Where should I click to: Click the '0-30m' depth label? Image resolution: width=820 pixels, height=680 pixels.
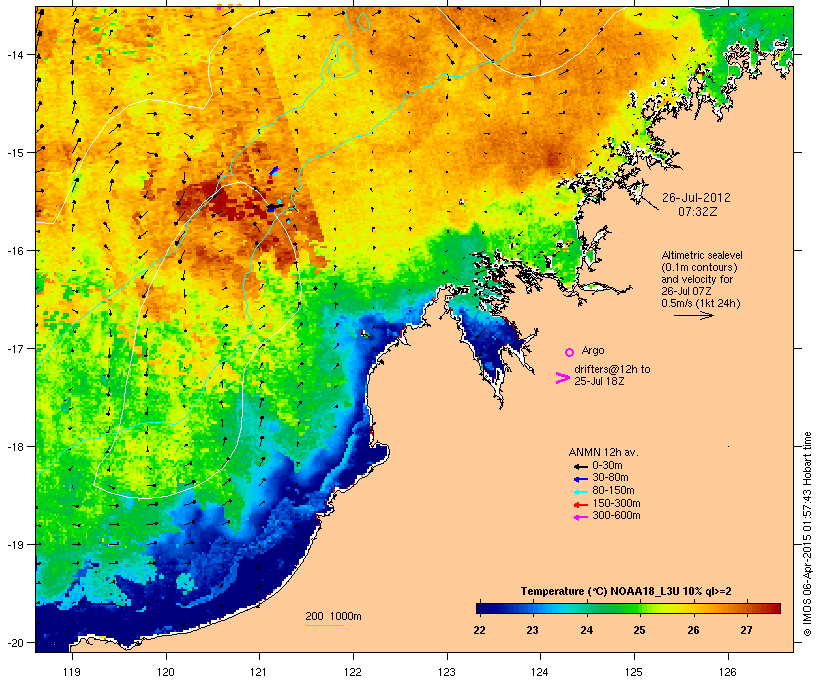click(x=607, y=466)
